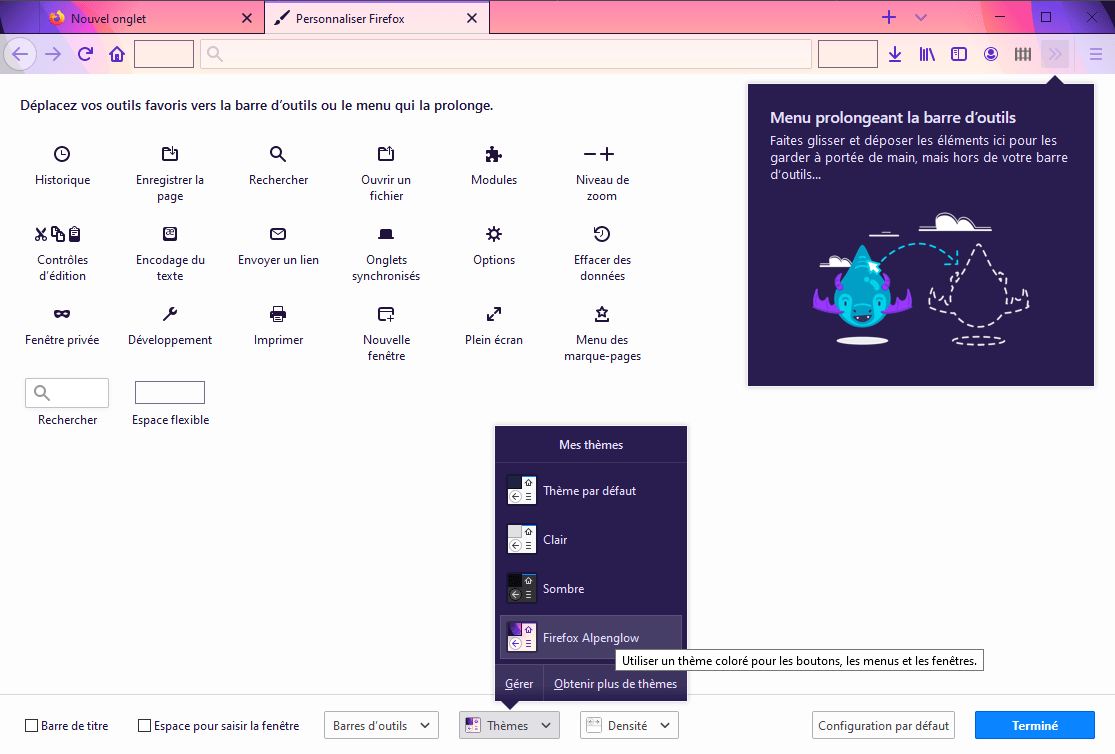Click the toolbar downloads arrow icon

(895, 54)
